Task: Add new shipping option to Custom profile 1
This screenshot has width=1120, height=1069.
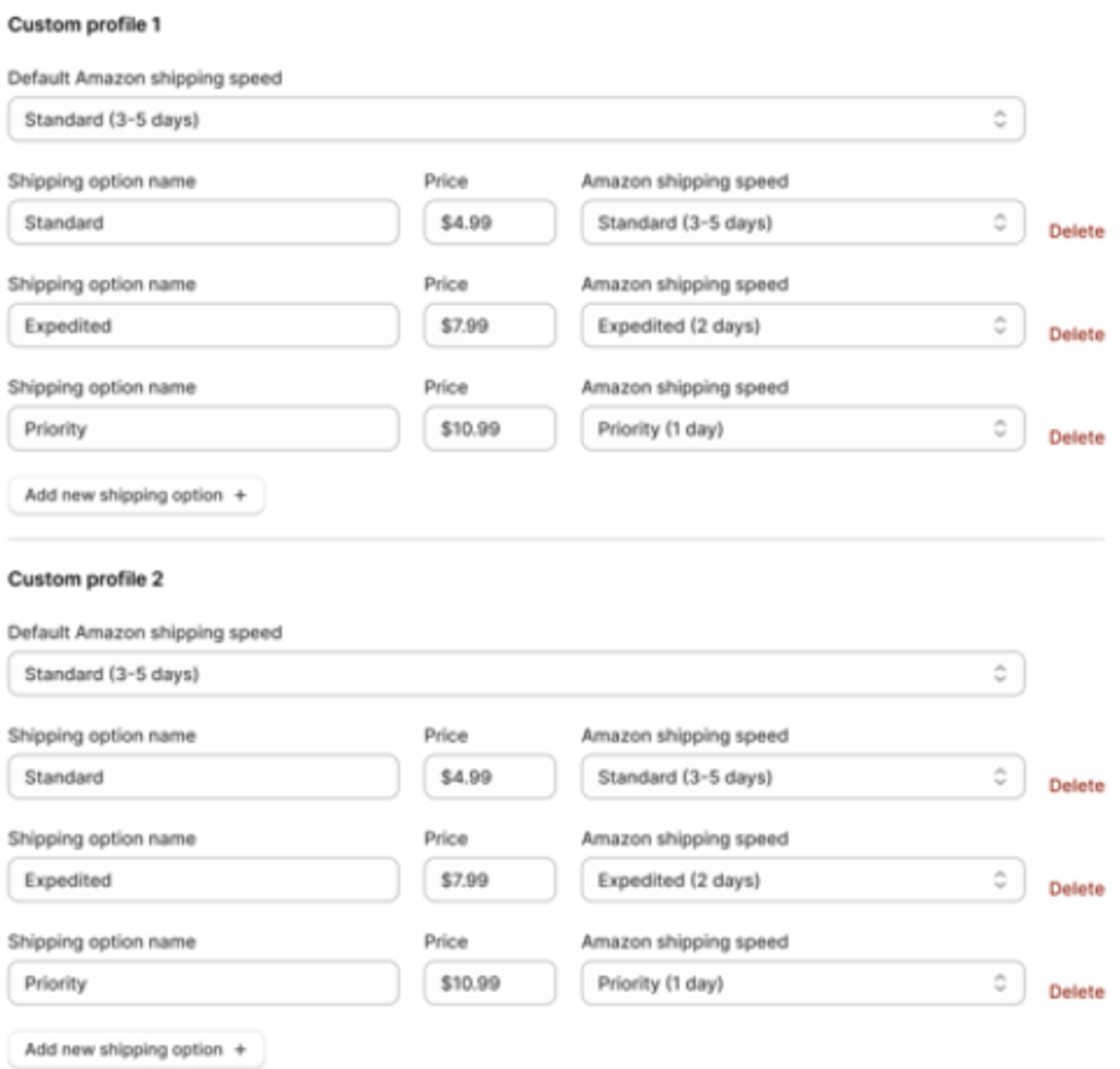Action: click(136, 495)
